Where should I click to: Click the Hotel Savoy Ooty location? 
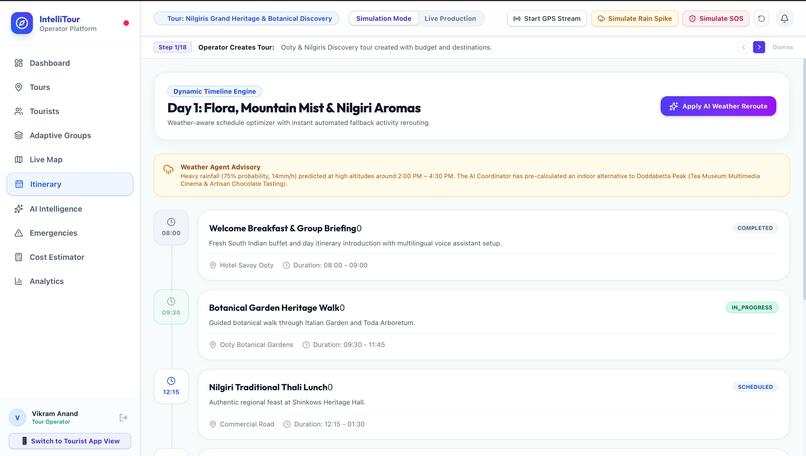tap(242, 265)
